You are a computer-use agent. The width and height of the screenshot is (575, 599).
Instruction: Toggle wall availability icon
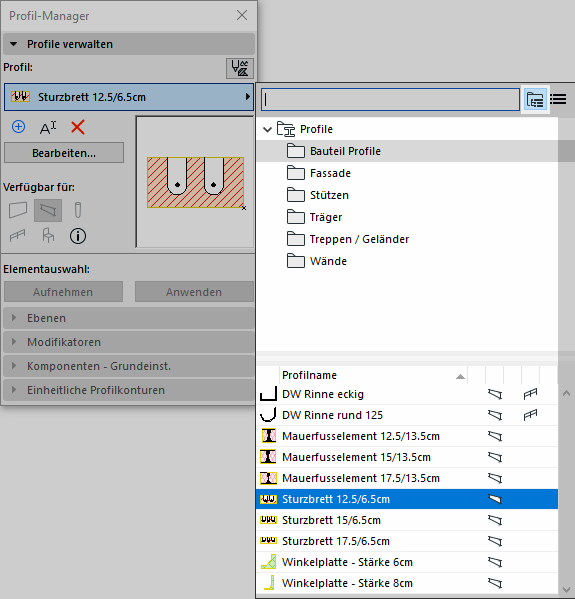click(x=18, y=210)
